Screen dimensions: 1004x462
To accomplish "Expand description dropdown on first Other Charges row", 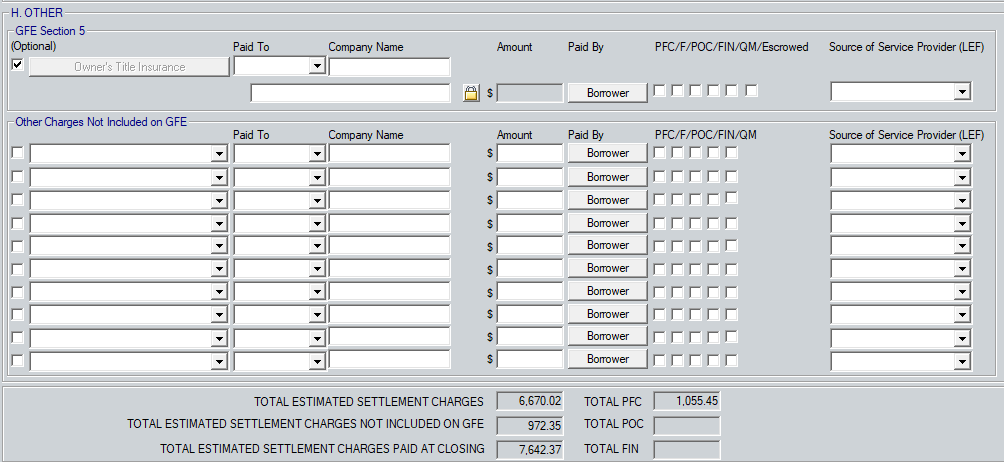I will pyautogui.click(x=219, y=154).
